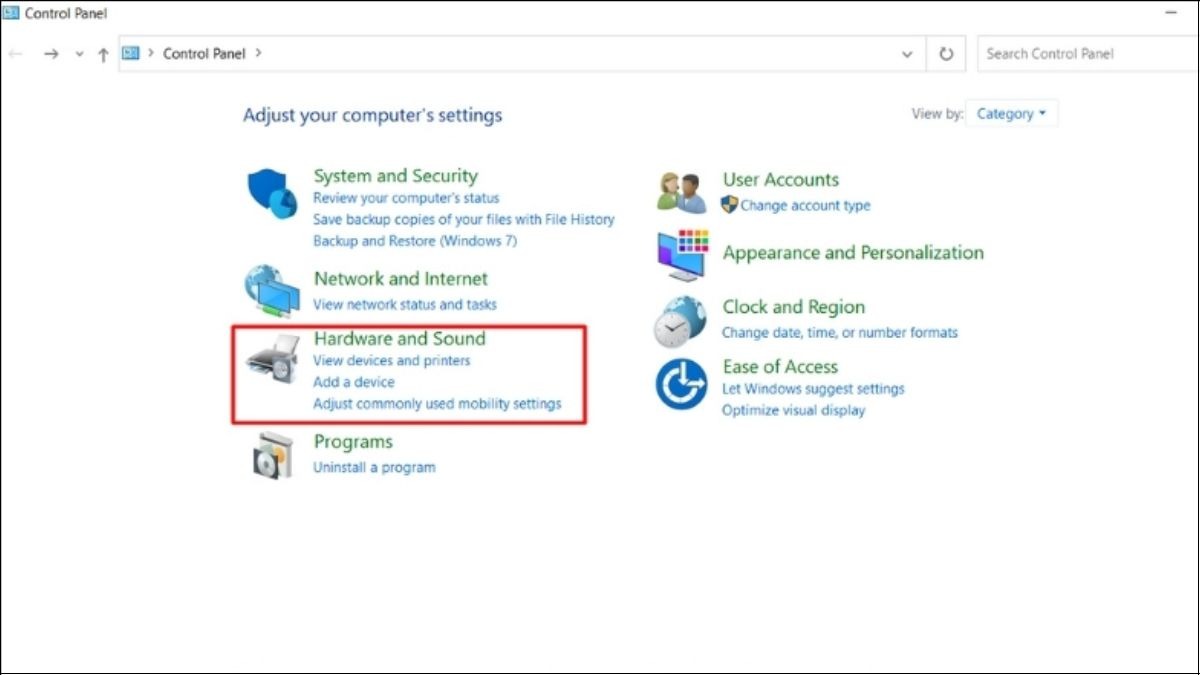Open the recent locations dropdown arrow
The width and height of the screenshot is (1200, 675).
click(80, 54)
